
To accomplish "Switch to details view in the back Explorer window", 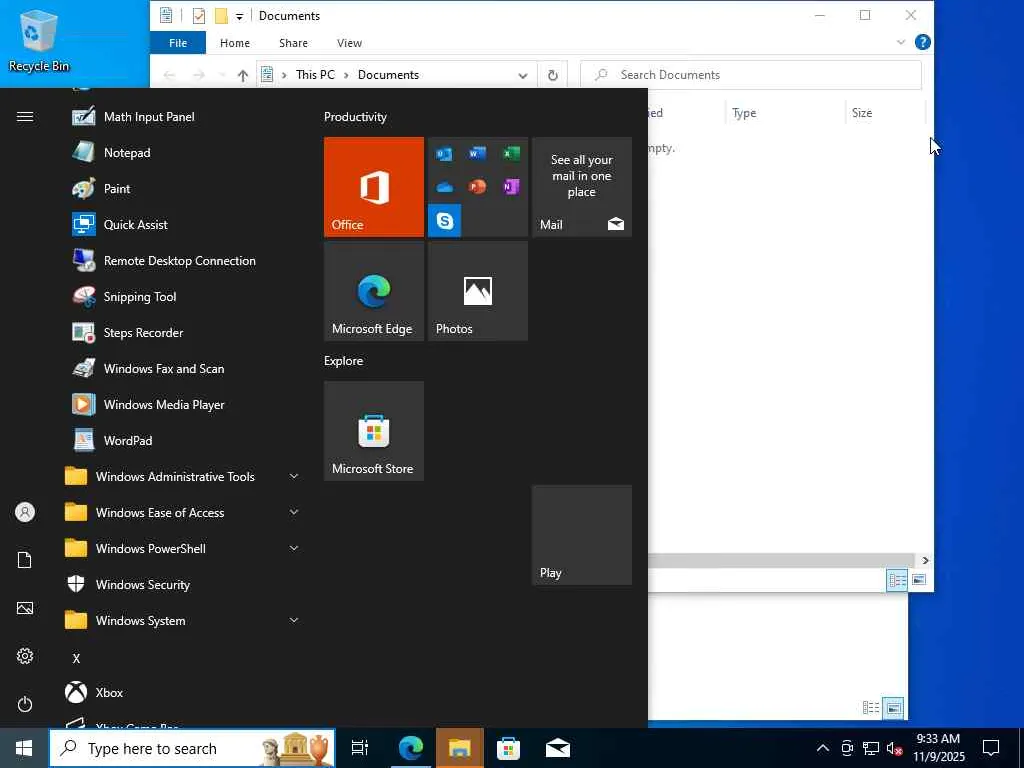I will pyautogui.click(x=871, y=708).
